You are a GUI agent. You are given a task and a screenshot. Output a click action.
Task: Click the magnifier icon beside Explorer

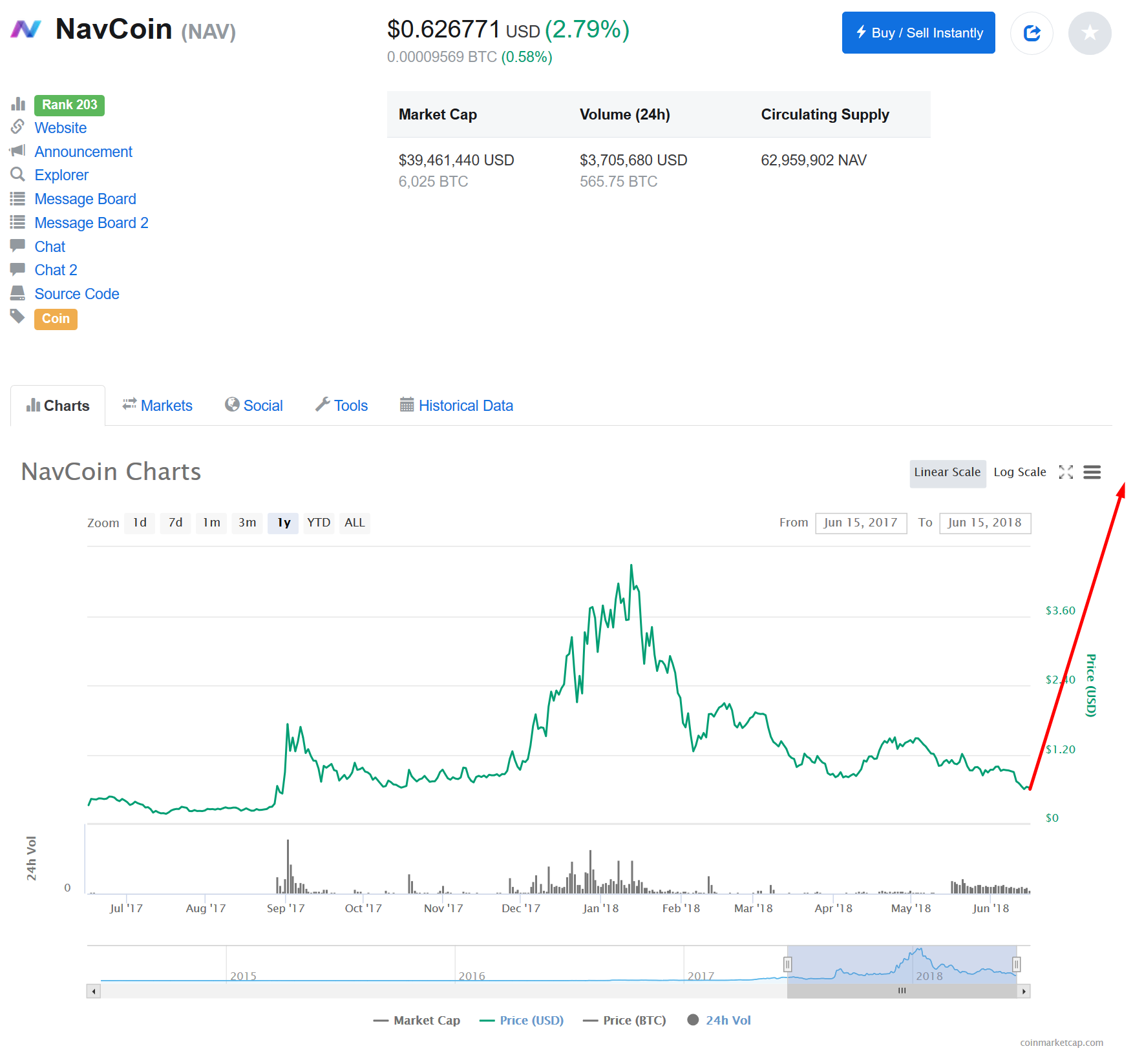[x=18, y=174]
